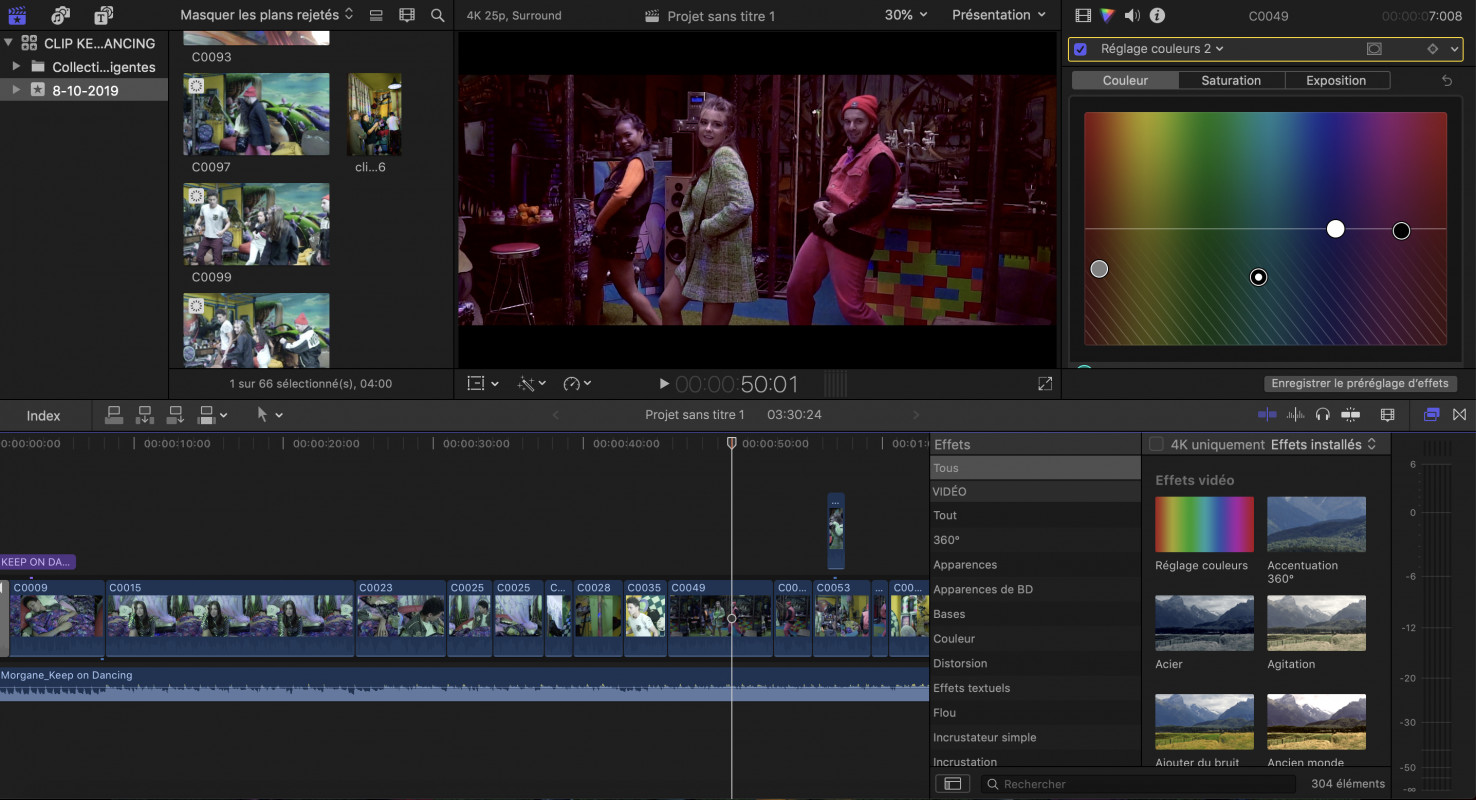Toggle viewer full screen arrows icon
Screen dimensions: 1476x800
(1045, 384)
